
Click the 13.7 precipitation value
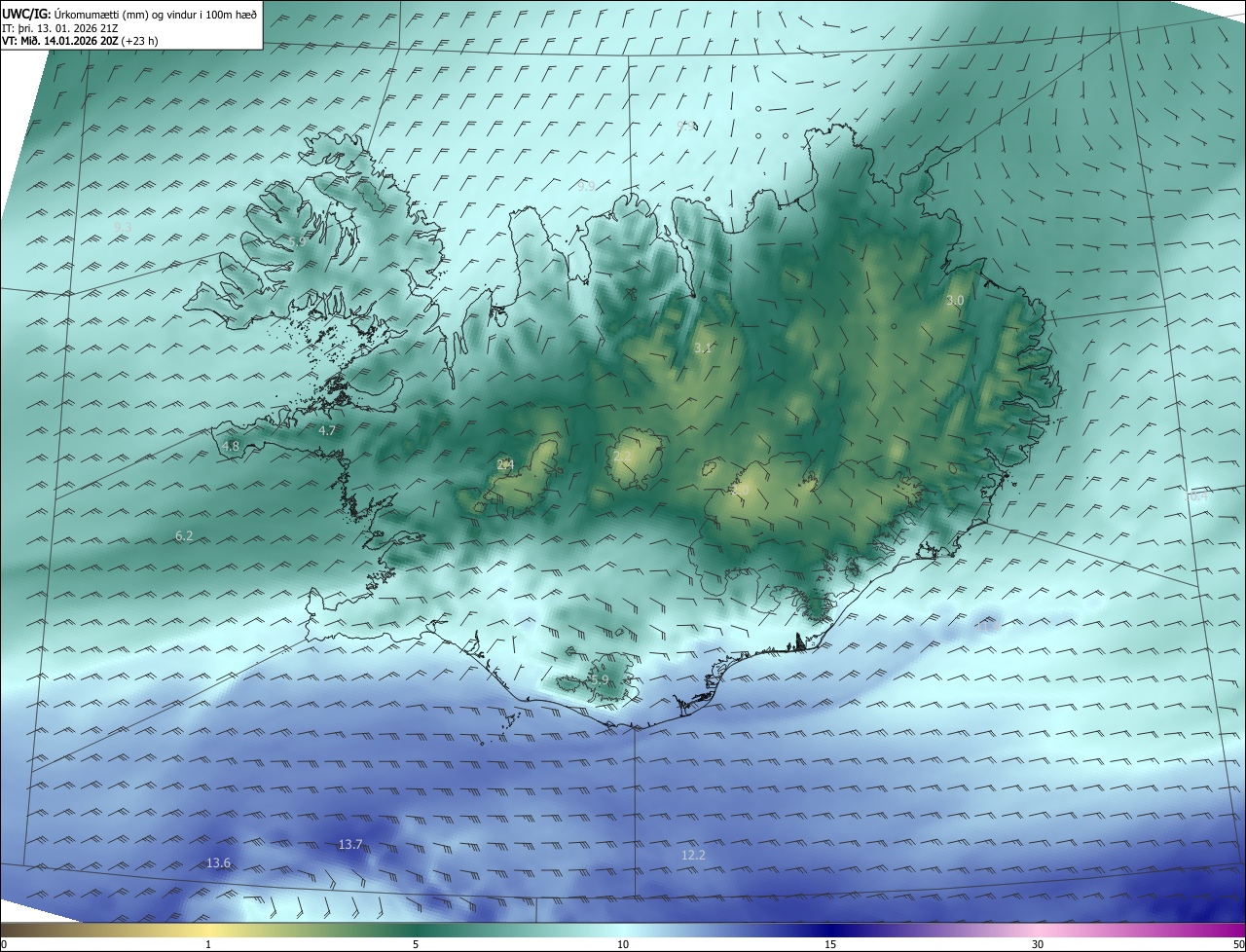tap(350, 844)
